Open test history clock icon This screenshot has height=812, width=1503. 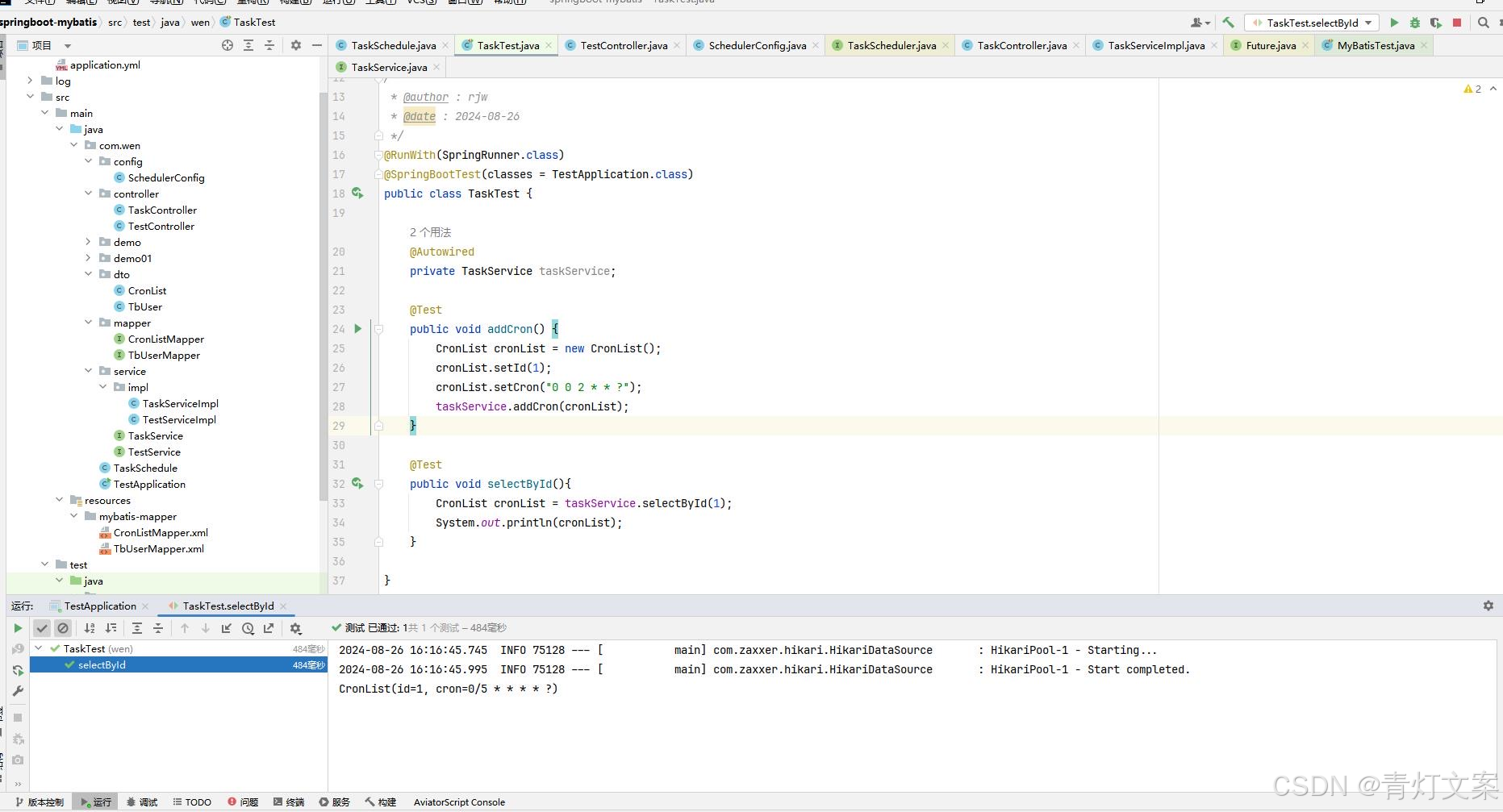[248, 628]
